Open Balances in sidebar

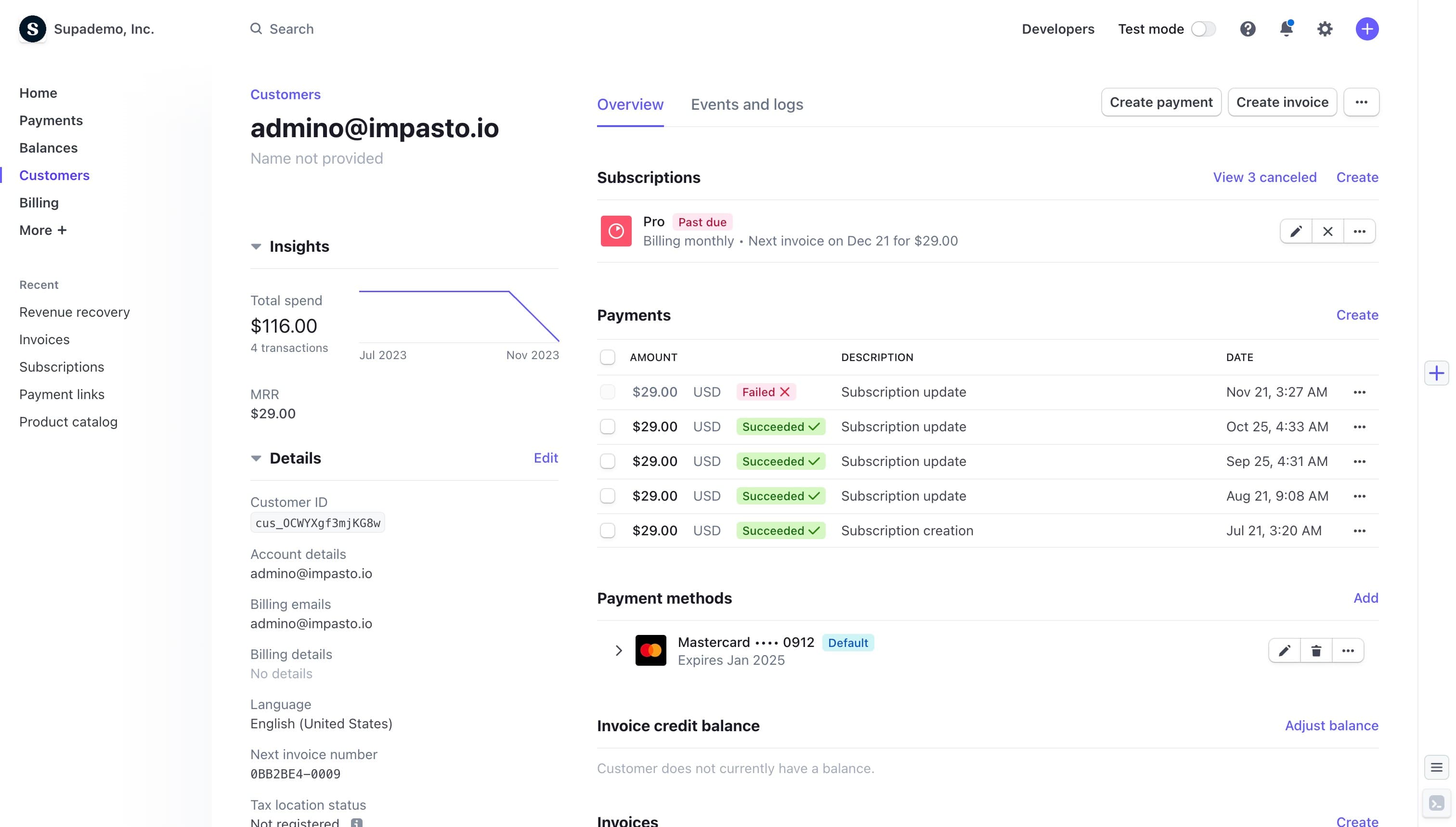pyautogui.click(x=48, y=148)
